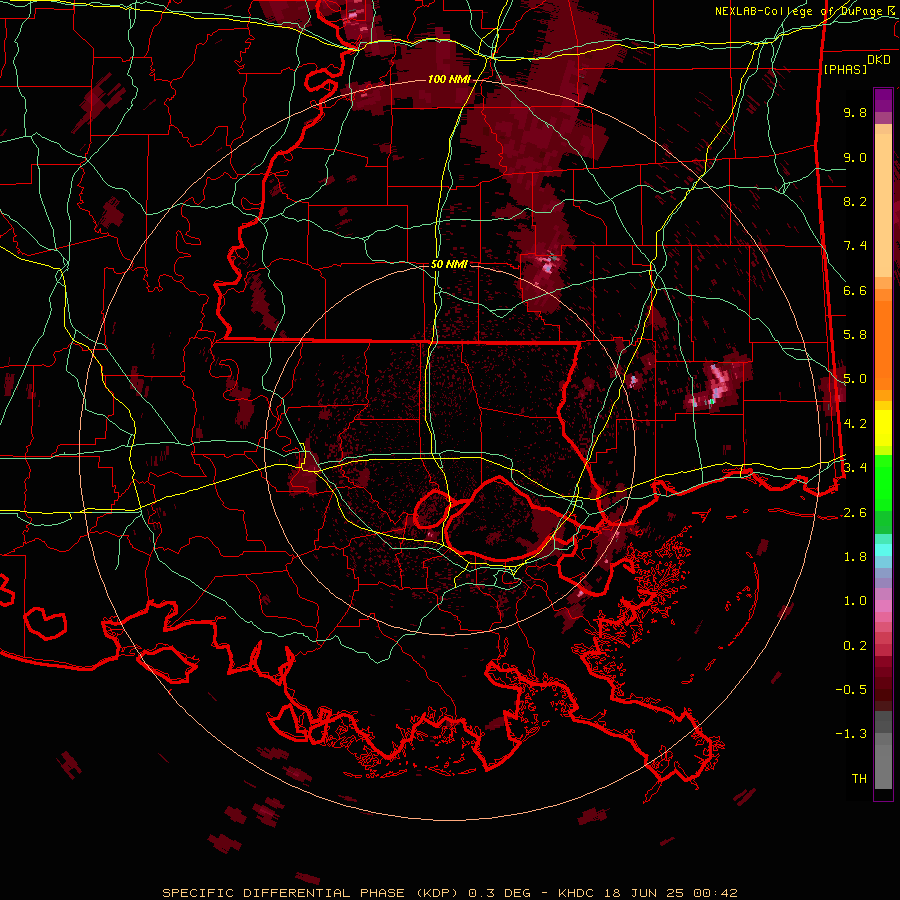Click the 0.2 legend value
Viewport: 900px width, 900px height.
[855, 645]
